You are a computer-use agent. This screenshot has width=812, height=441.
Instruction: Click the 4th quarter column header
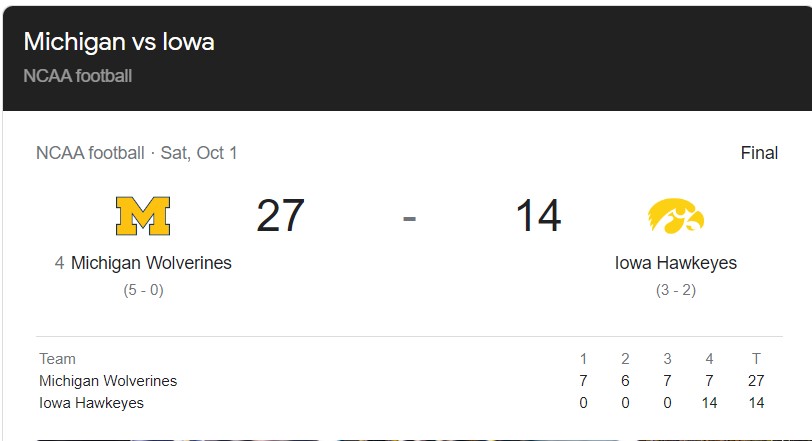(709, 359)
